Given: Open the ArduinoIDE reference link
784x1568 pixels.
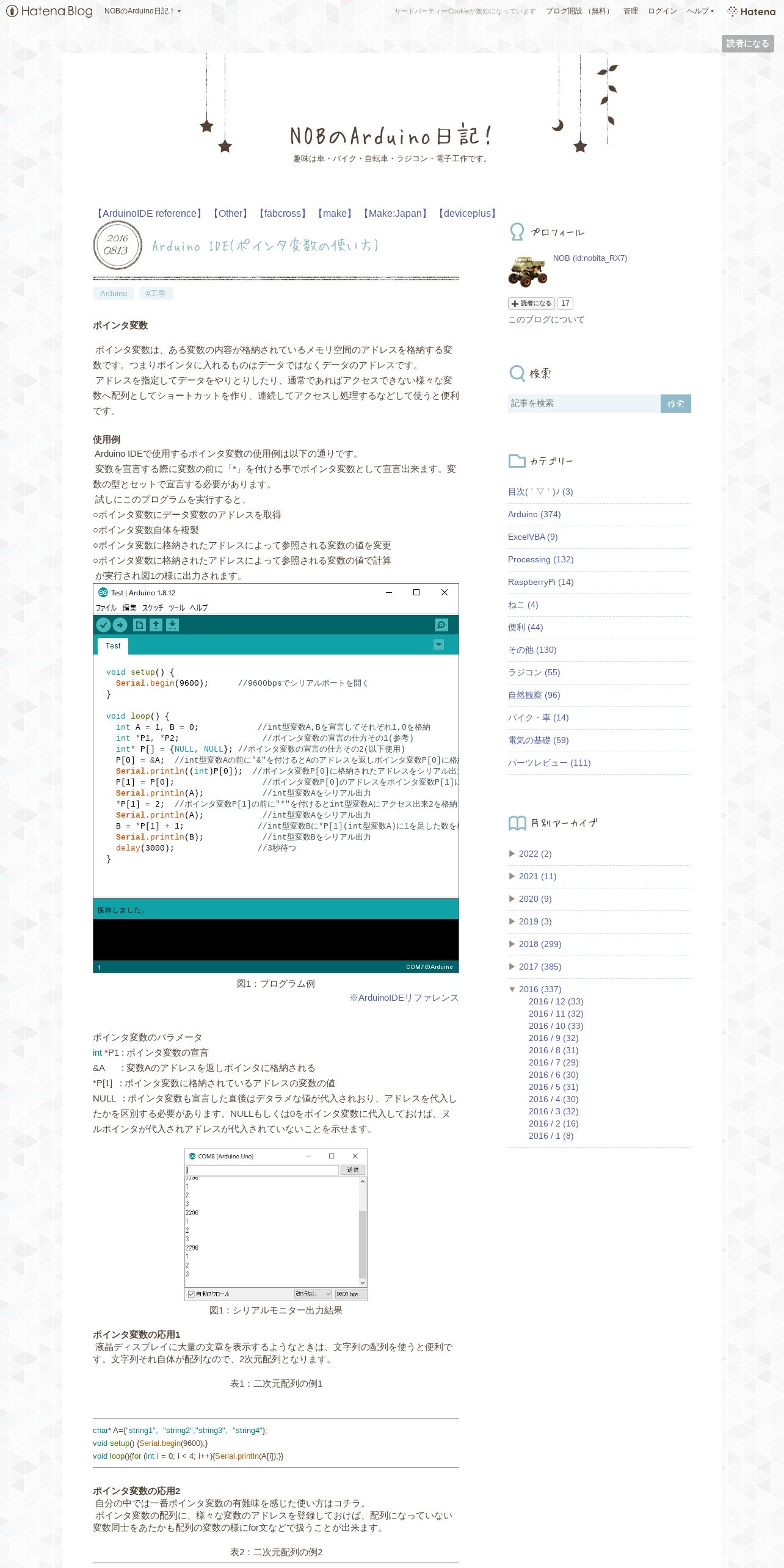Looking at the screenshot, I should [x=149, y=213].
